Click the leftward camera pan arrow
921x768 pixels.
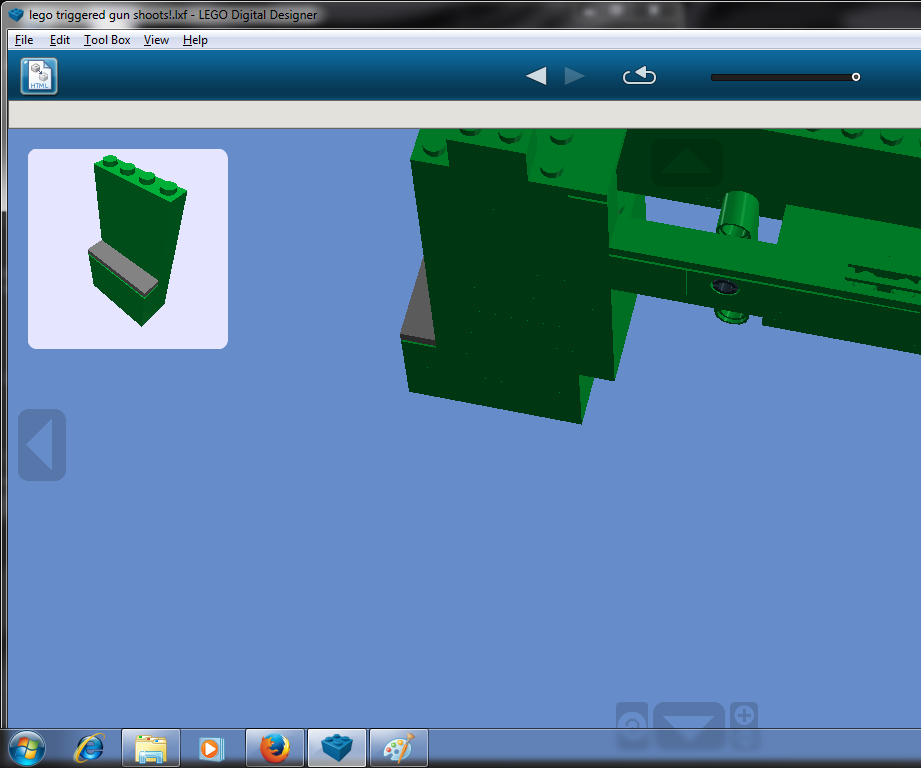[x=42, y=445]
